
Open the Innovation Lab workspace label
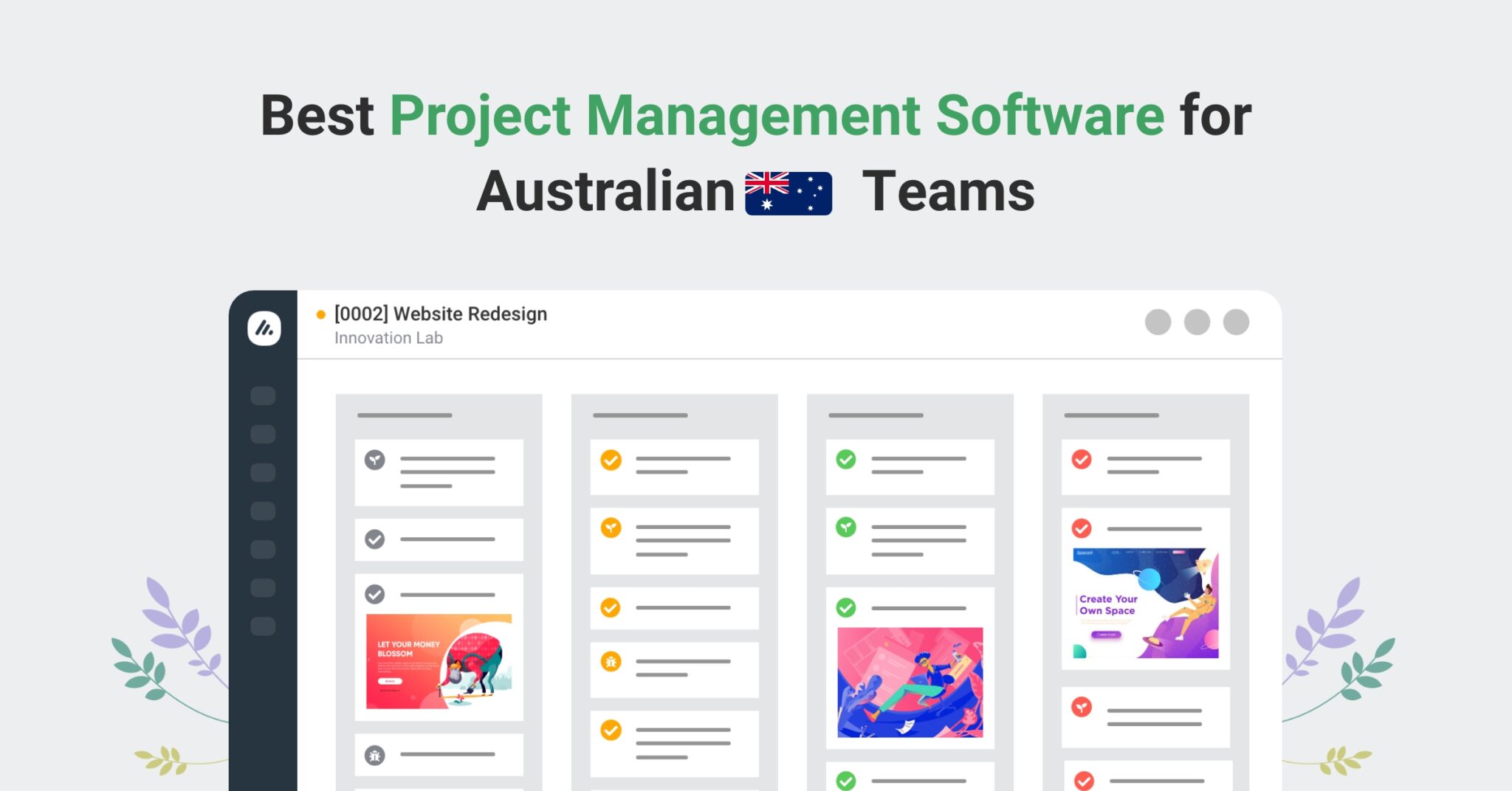tap(389, 337)
